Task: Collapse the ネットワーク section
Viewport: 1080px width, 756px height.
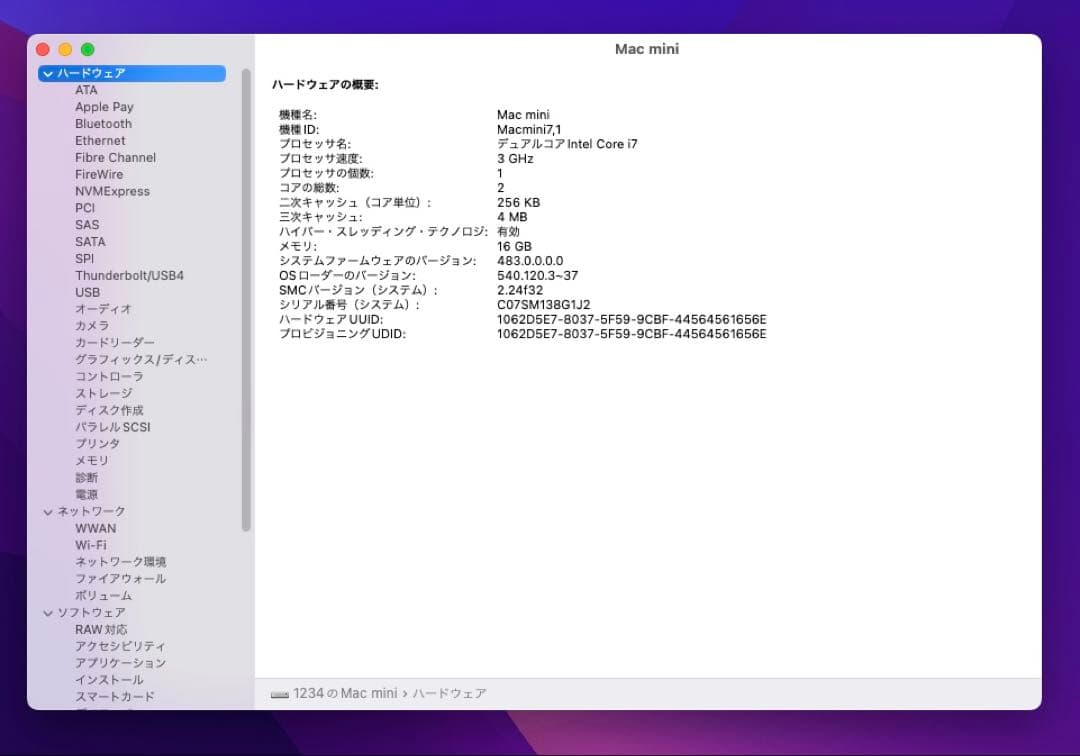Action: coord(47,511)
